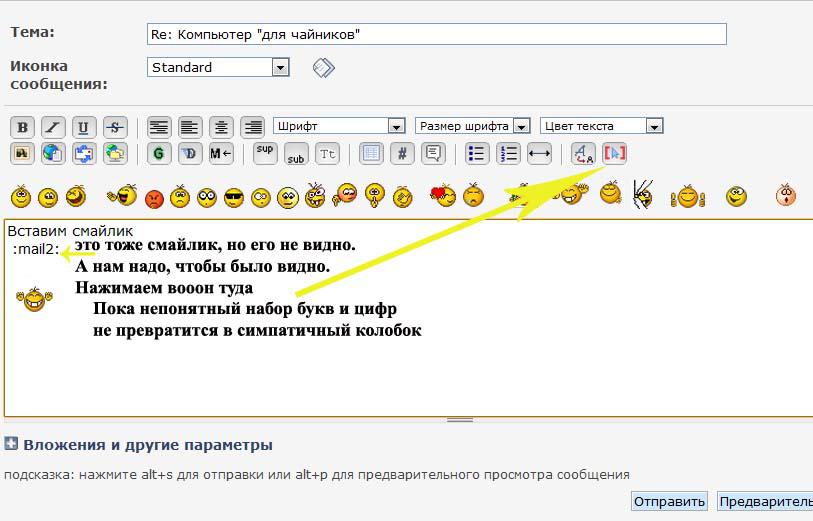813x521 pixels.
Task: Insert the red heart love emoticon
Action: [443, 196]
